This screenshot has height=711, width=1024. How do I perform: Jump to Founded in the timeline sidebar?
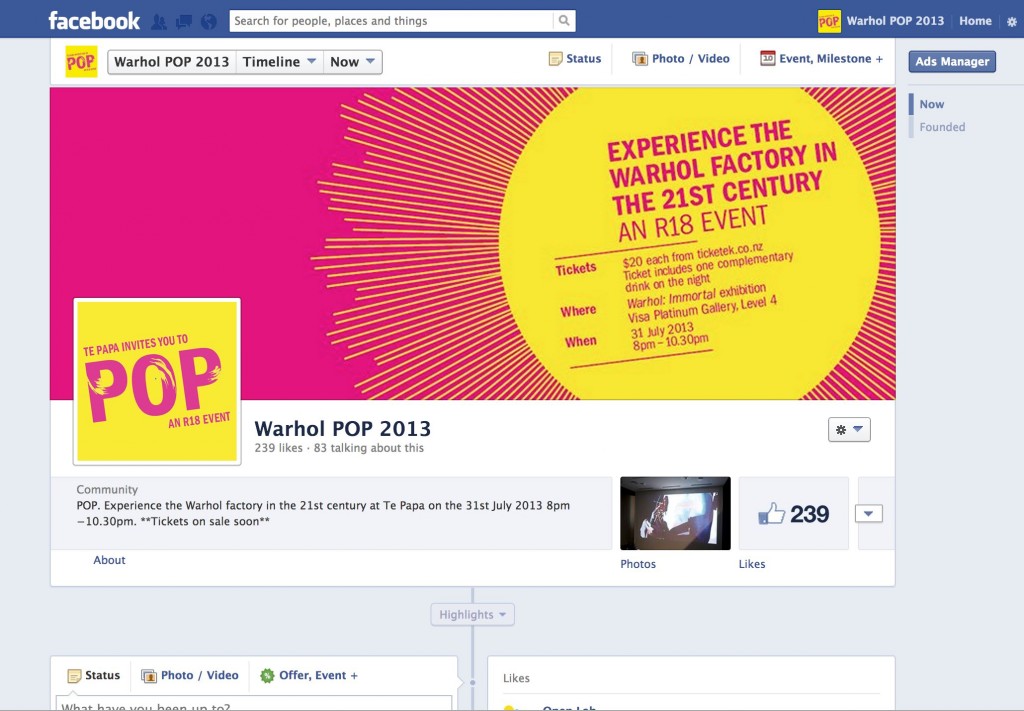pos(941,126)
